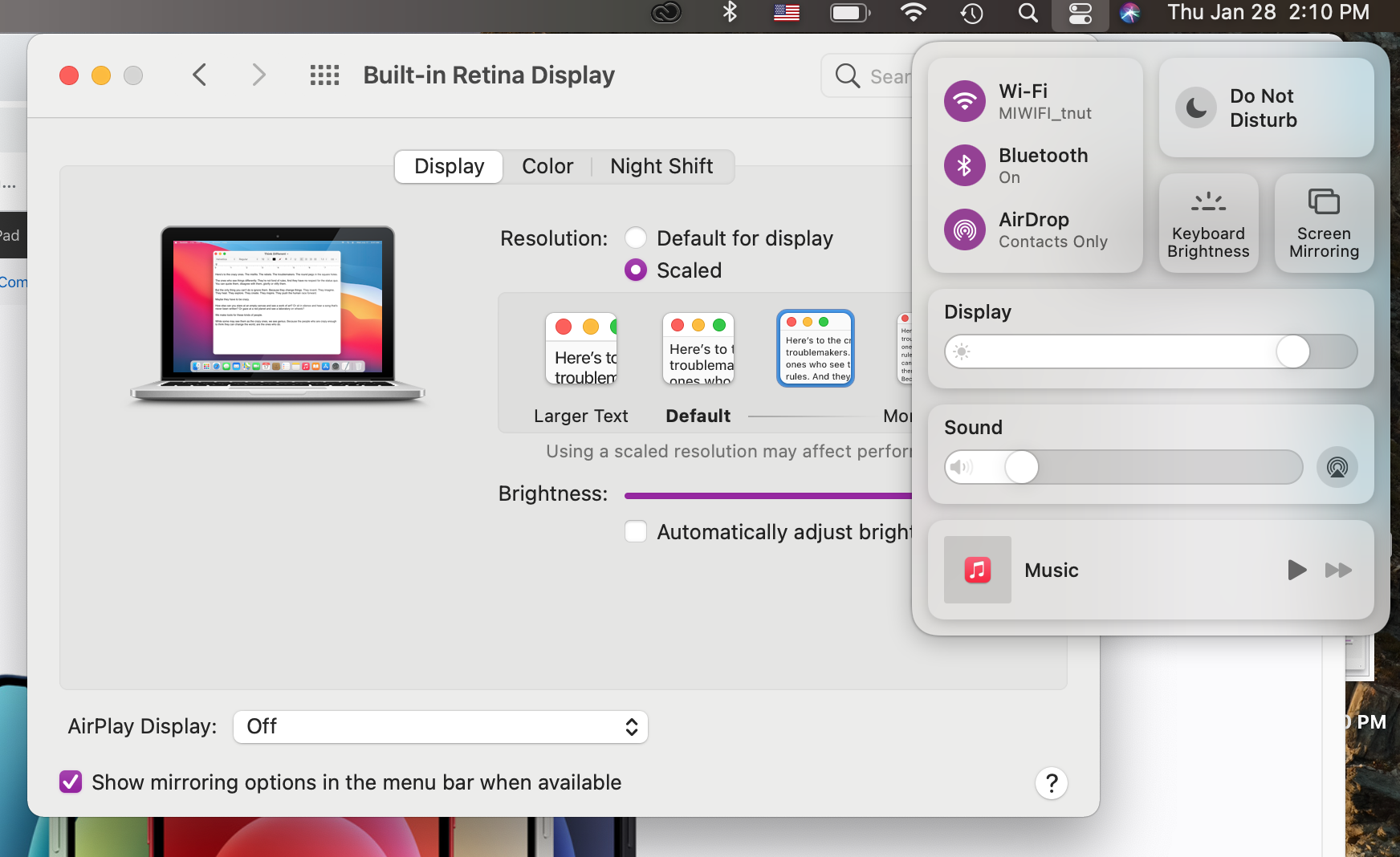Go back to previous preferences pane
This screenshot has width=1400, height=857.
tap(200, 75)
